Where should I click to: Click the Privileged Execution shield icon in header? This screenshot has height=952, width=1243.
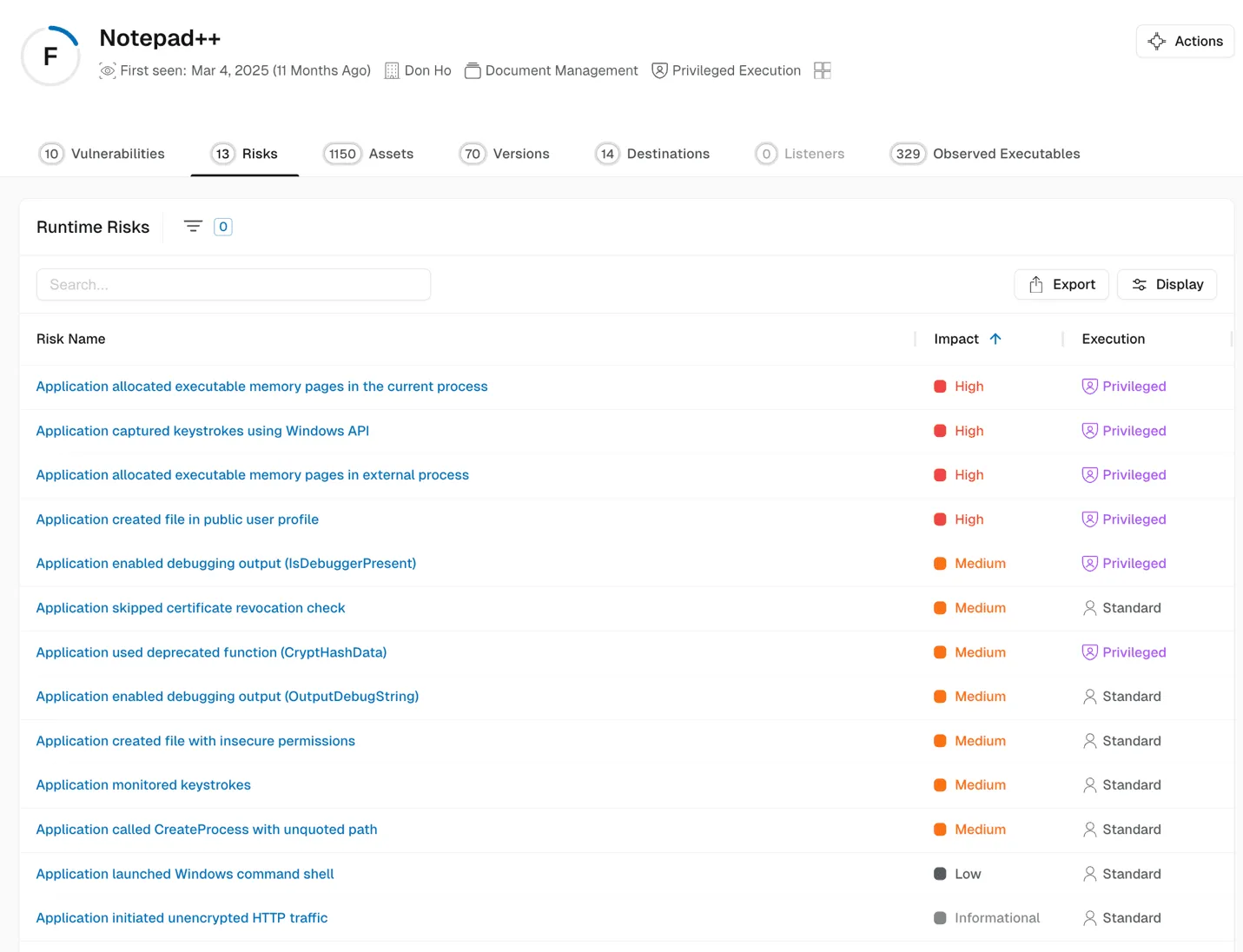click(x=659, y=70)
